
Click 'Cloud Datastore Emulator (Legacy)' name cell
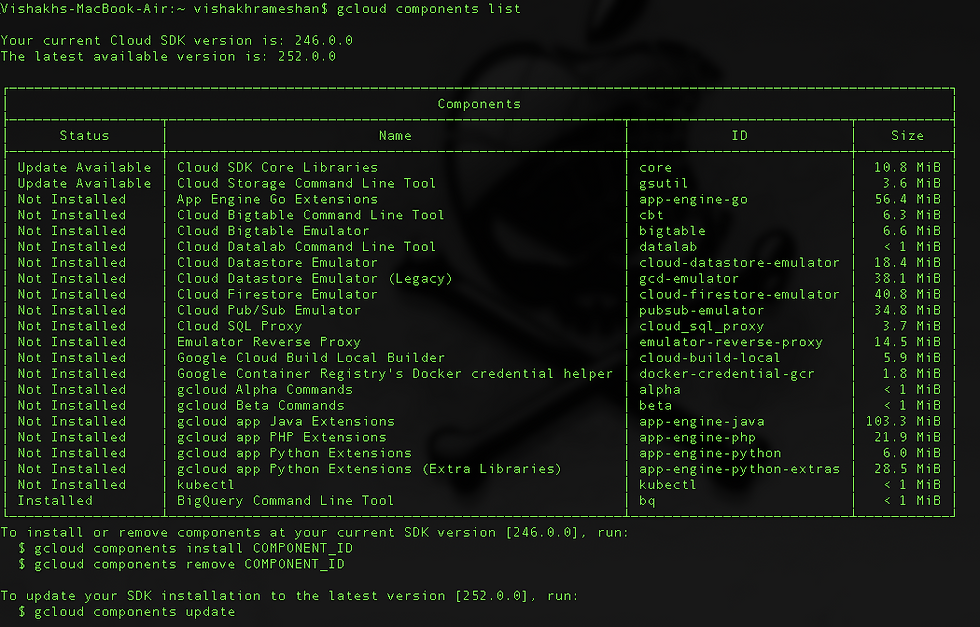tap(314, 279)
